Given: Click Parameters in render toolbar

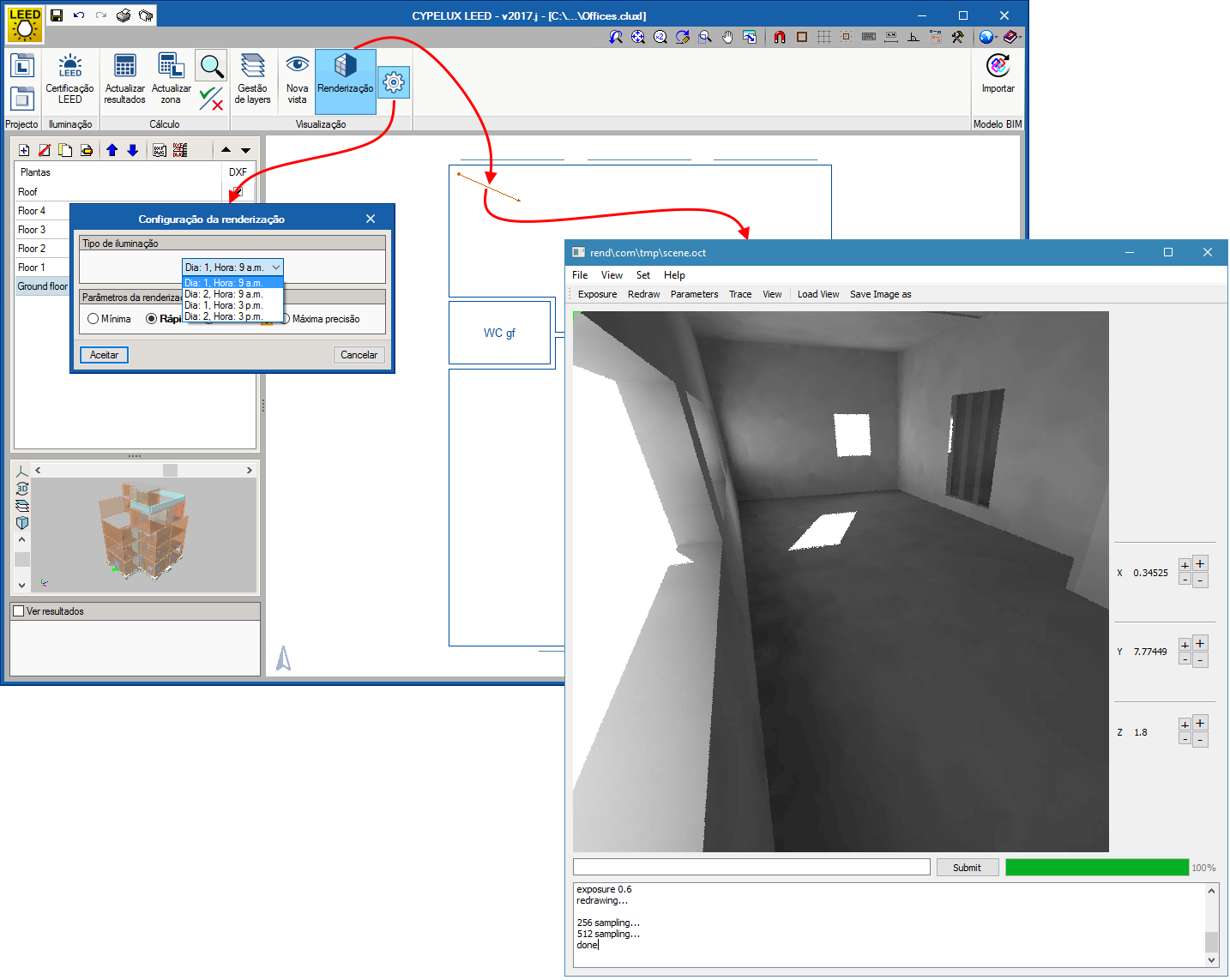Looking at the screenshot, I should 694,294.
